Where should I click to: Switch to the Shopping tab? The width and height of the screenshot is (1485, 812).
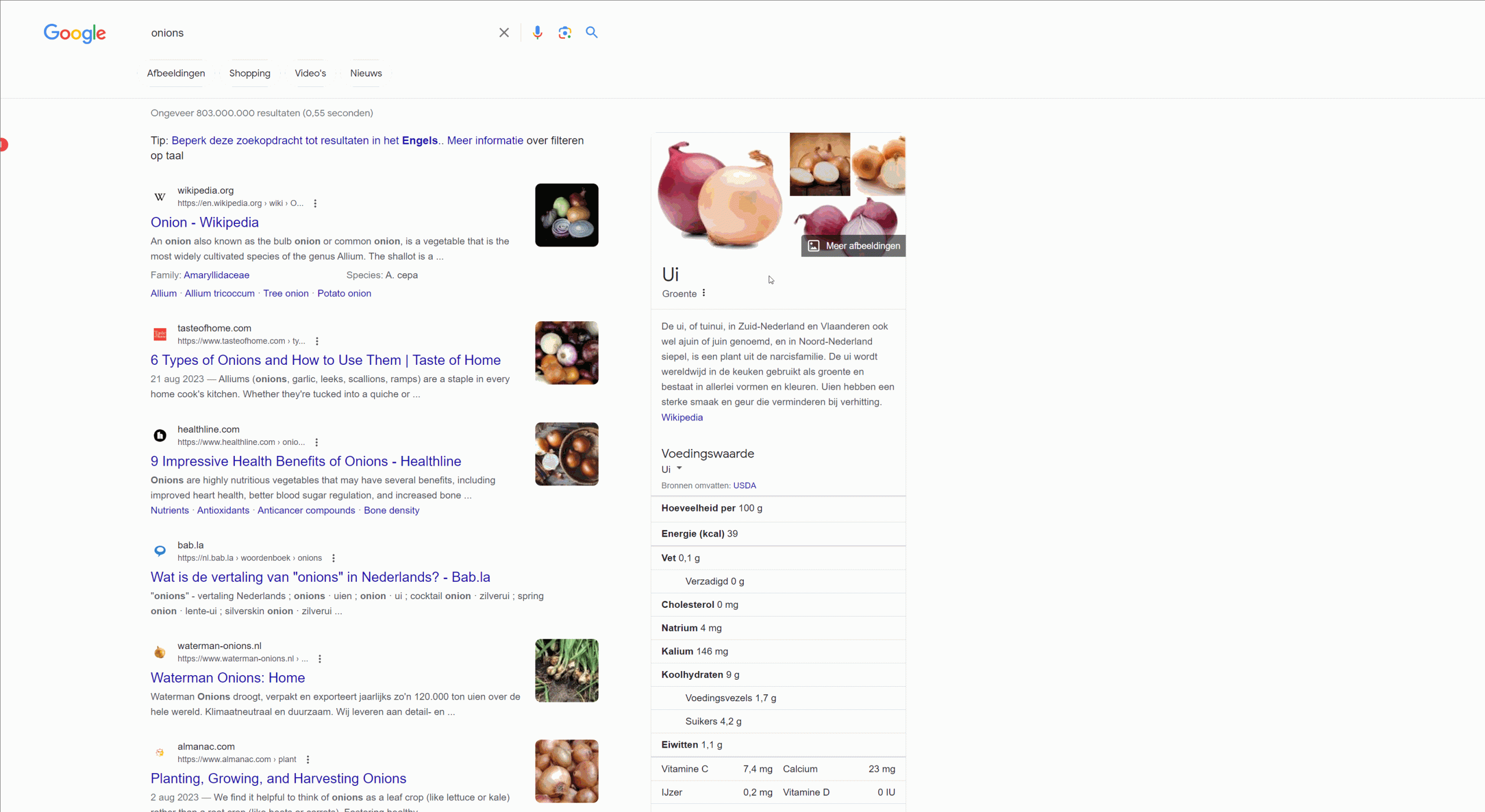pyautogui.click(x=249, y=73)
